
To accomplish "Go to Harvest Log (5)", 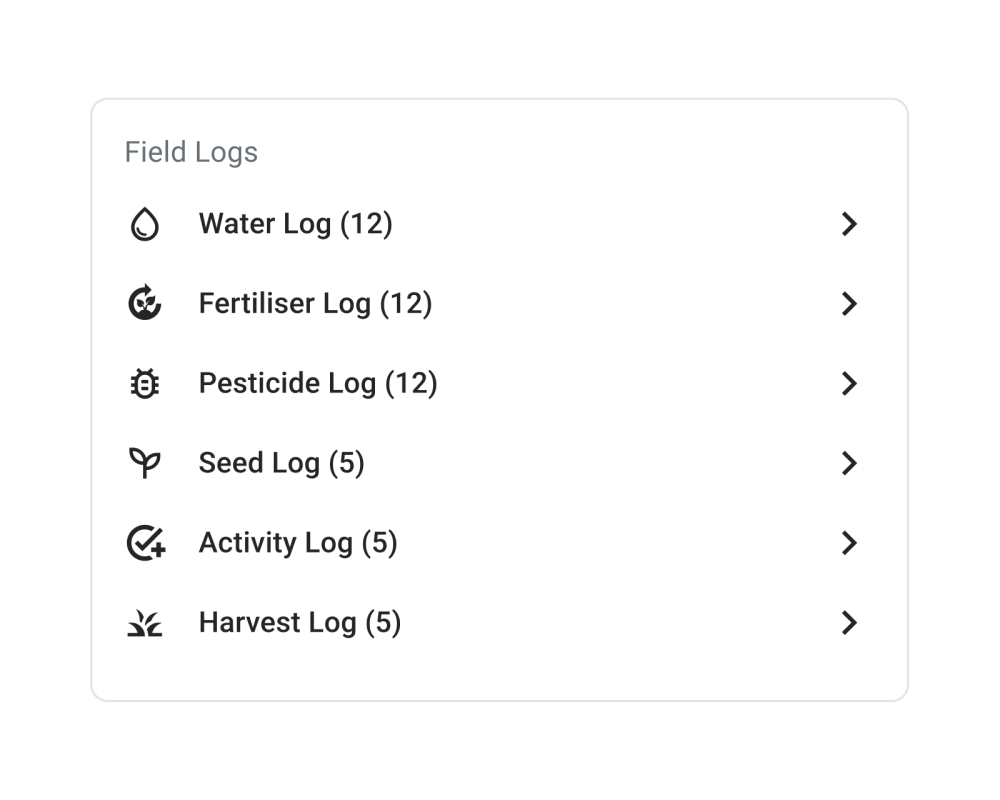I will (x=499, y=623).
